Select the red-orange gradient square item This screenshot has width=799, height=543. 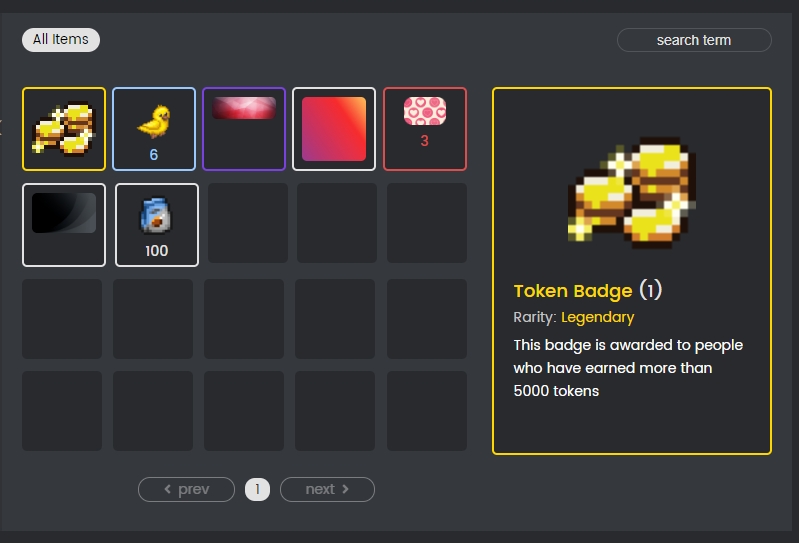[x=334, y=129]
